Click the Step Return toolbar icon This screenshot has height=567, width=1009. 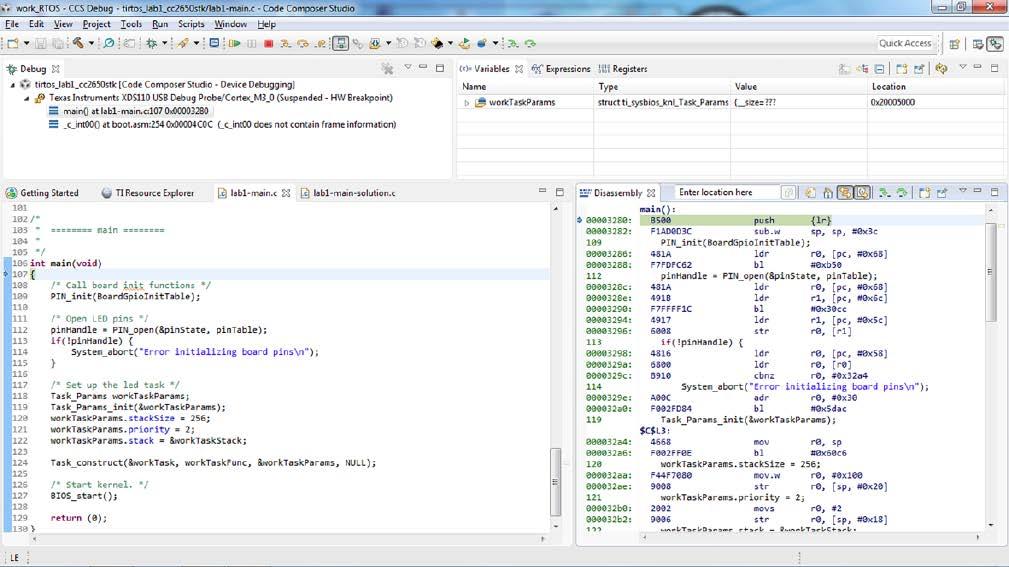[320, 43]
